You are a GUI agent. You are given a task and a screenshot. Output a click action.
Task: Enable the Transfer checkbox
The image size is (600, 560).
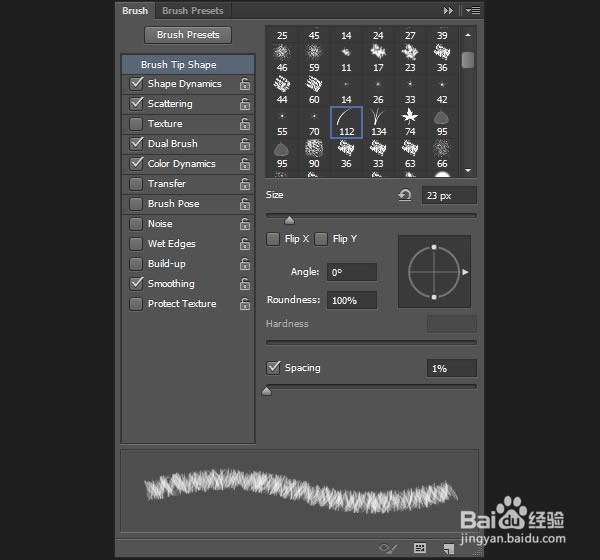coord(136,184)
